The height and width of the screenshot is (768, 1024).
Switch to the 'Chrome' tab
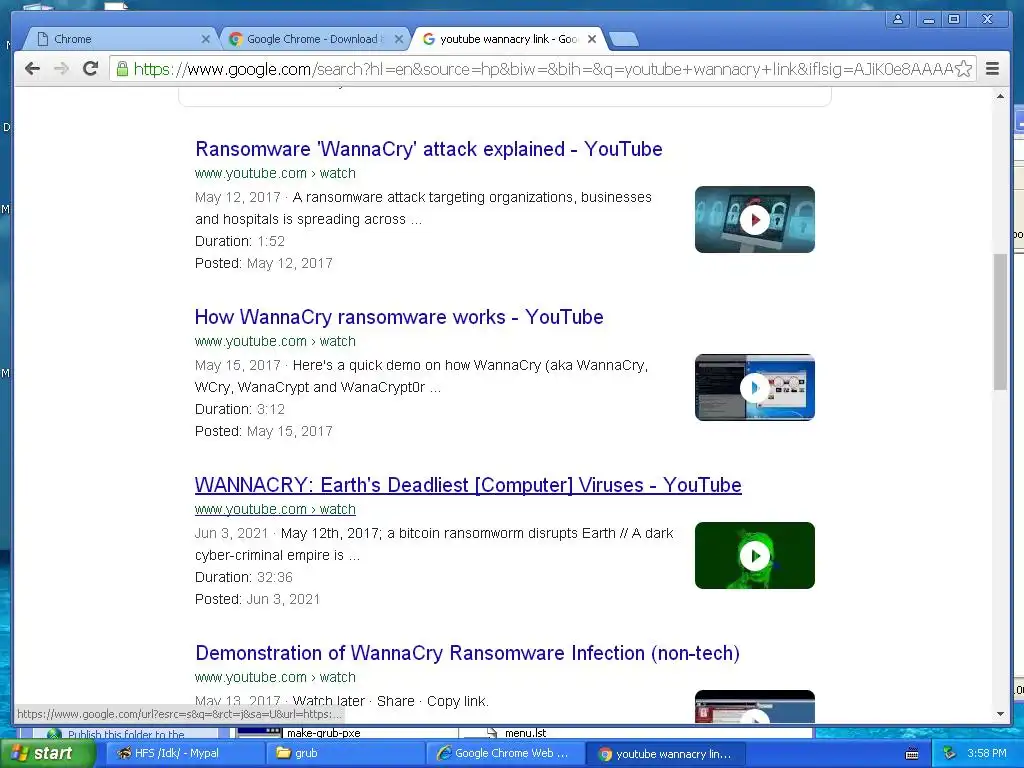121,39
